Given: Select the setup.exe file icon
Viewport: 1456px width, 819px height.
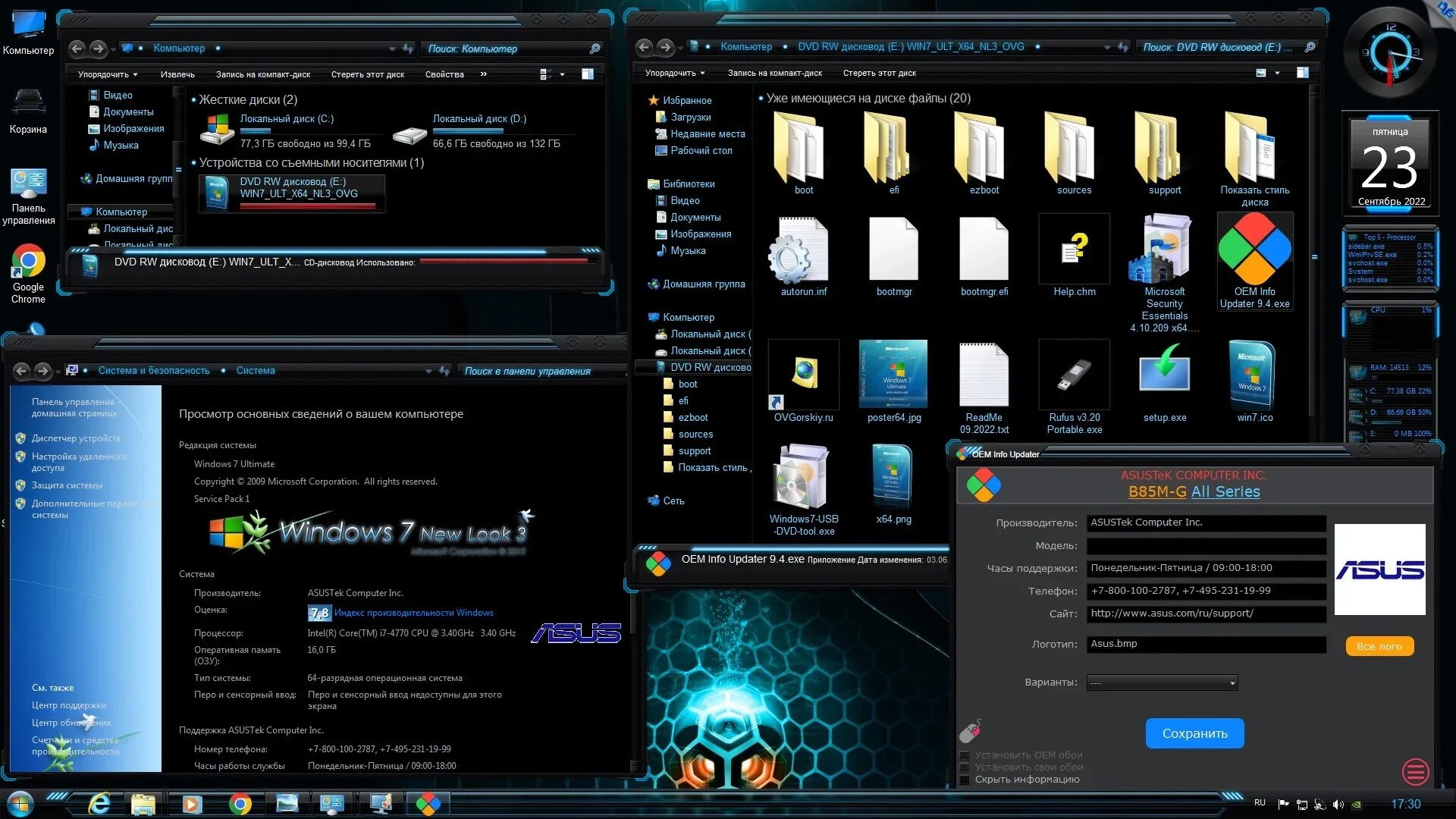Looking at the screenshot, I should pos(1164,375).
